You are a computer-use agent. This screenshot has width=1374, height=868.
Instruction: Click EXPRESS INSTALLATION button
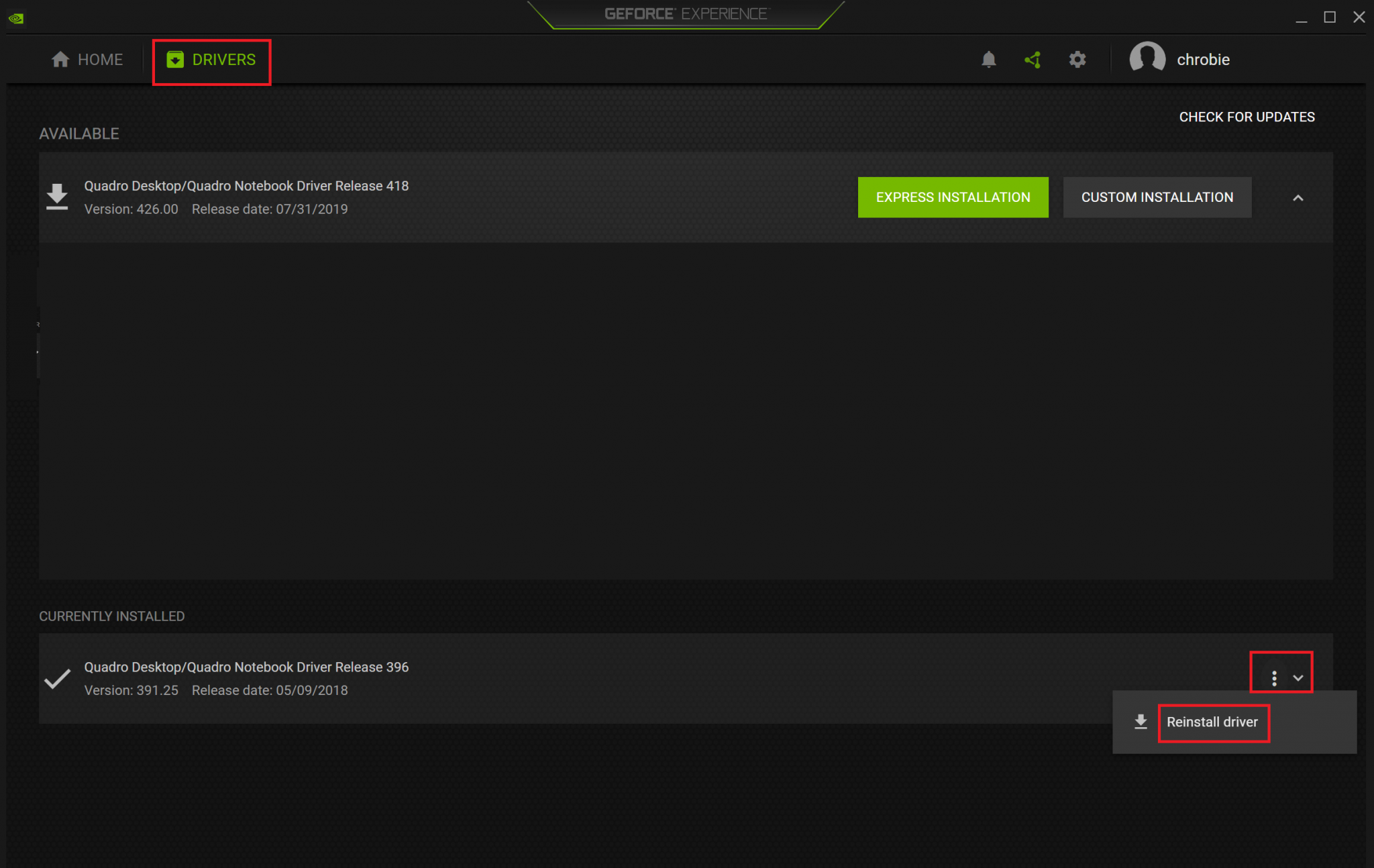coord(952,197)
